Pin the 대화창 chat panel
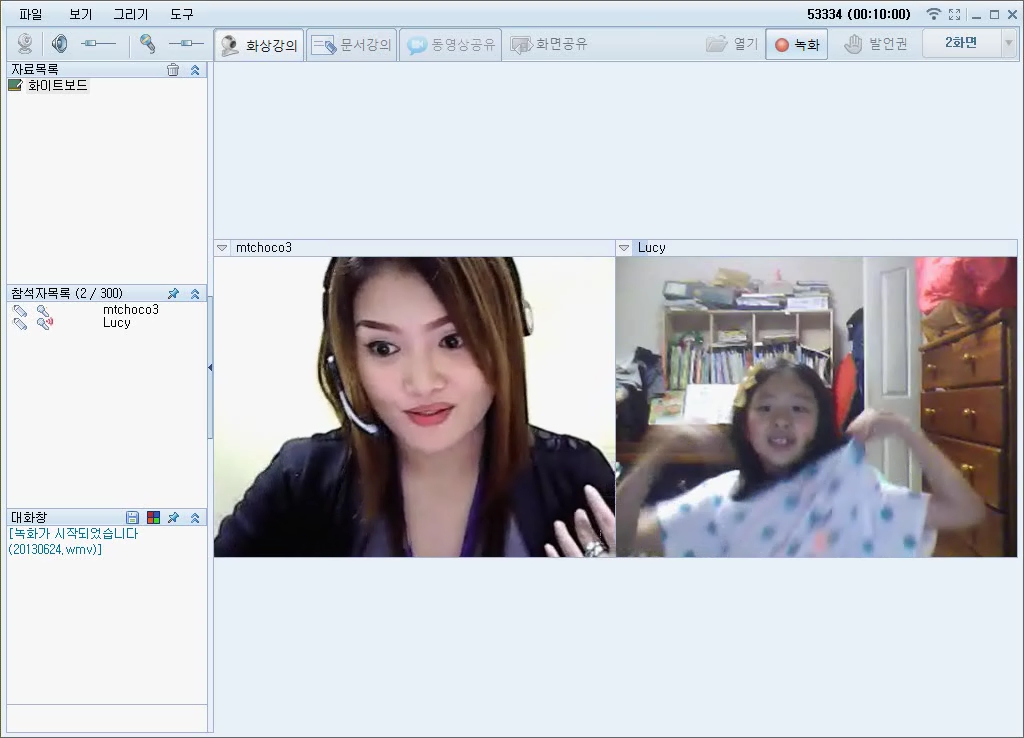The height and width of the screenshot is (738, 1024). (x=173, y=518)
